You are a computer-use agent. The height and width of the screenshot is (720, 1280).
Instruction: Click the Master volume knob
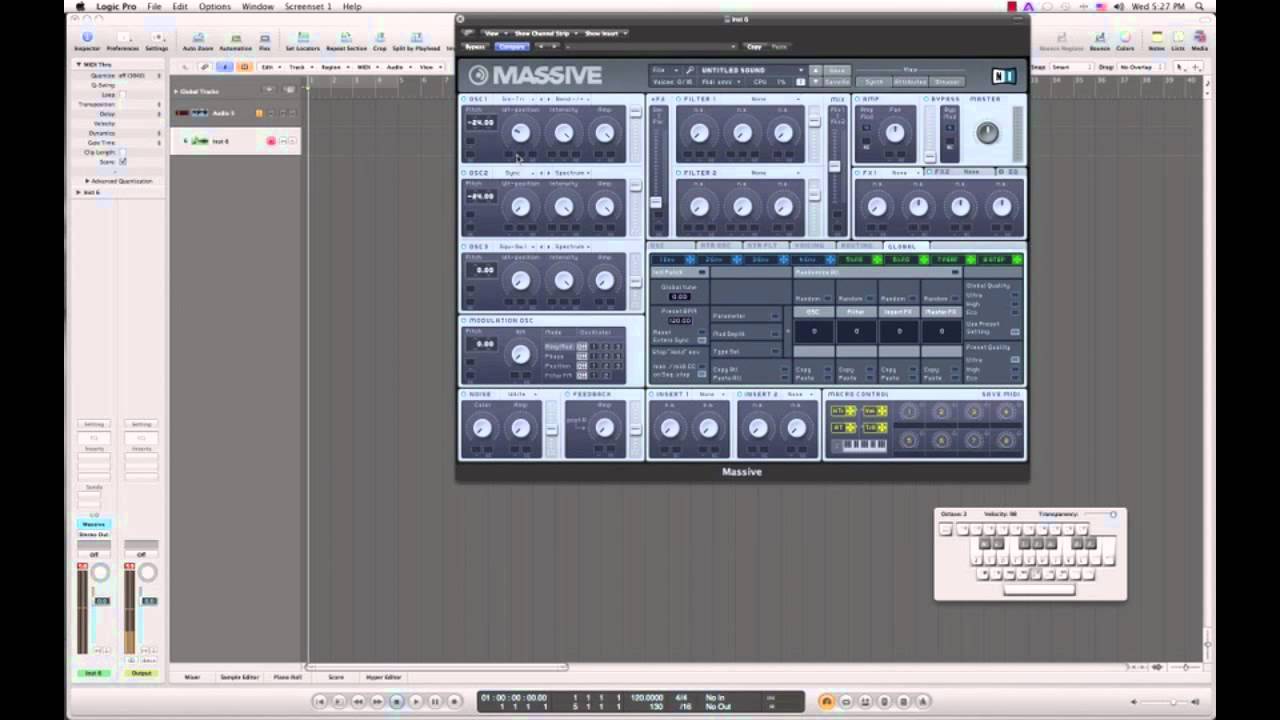(987, 133)
